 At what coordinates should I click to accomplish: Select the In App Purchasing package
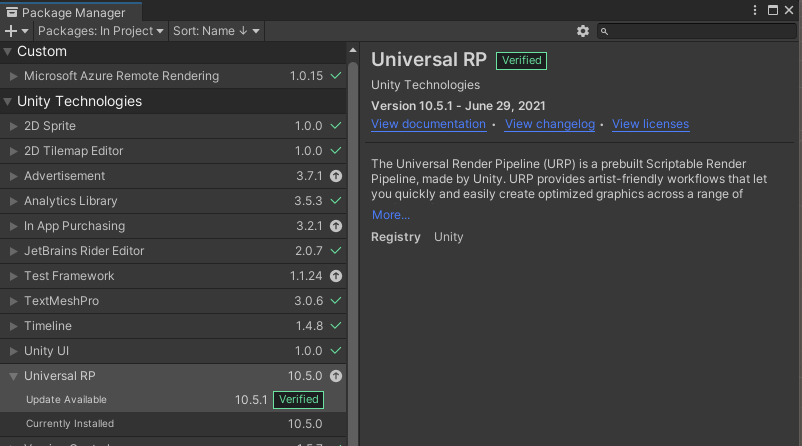(173, 226)
